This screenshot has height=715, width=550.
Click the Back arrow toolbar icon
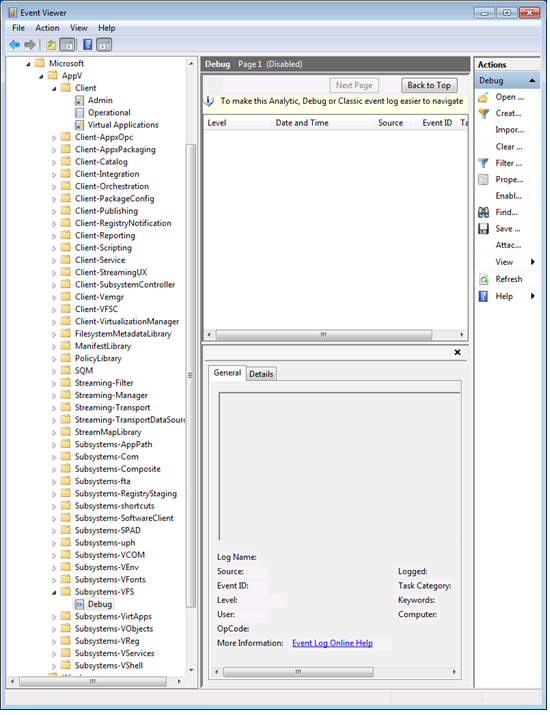click(14, 45)
